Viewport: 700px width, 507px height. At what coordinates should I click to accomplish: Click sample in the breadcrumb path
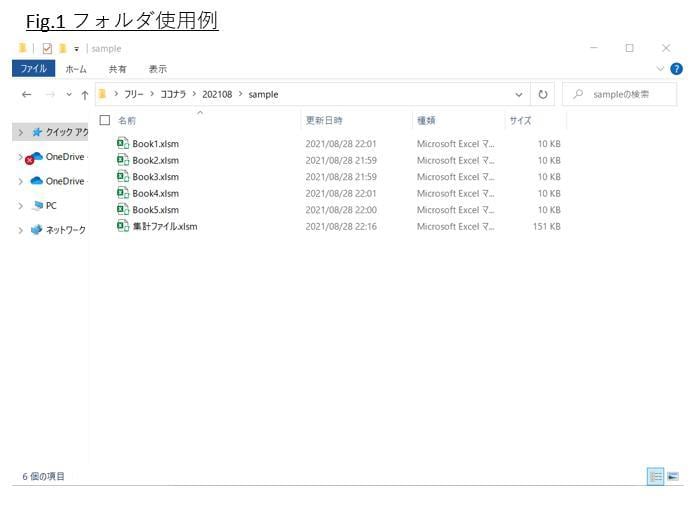pos(263,95)
